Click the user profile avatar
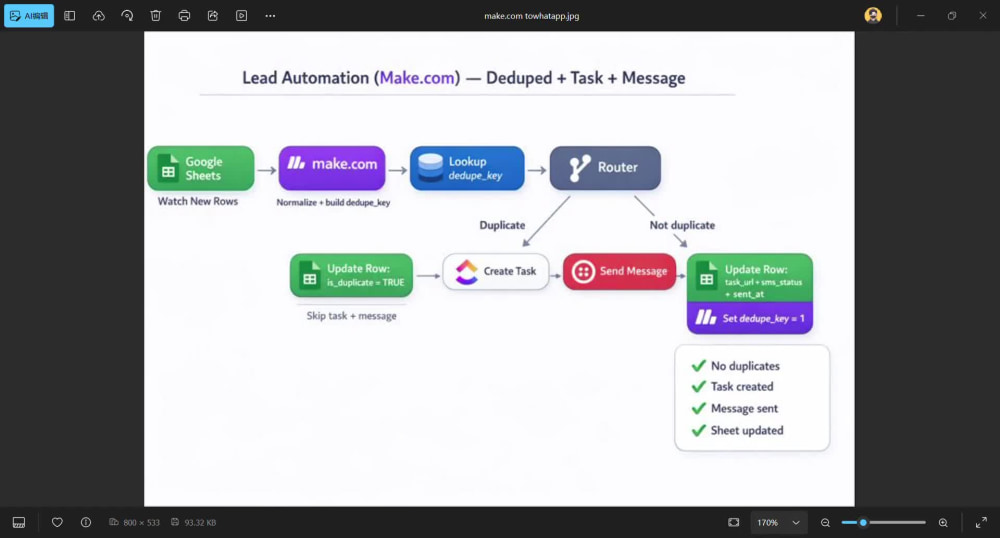Viewport: 1000px width, 538px height. (x=873, y=15)
